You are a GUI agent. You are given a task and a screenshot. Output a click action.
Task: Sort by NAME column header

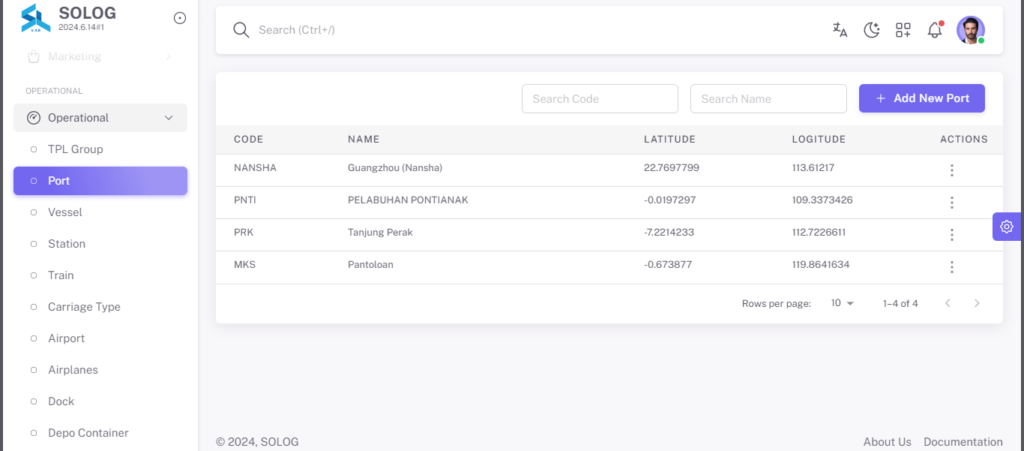(363, 139)
